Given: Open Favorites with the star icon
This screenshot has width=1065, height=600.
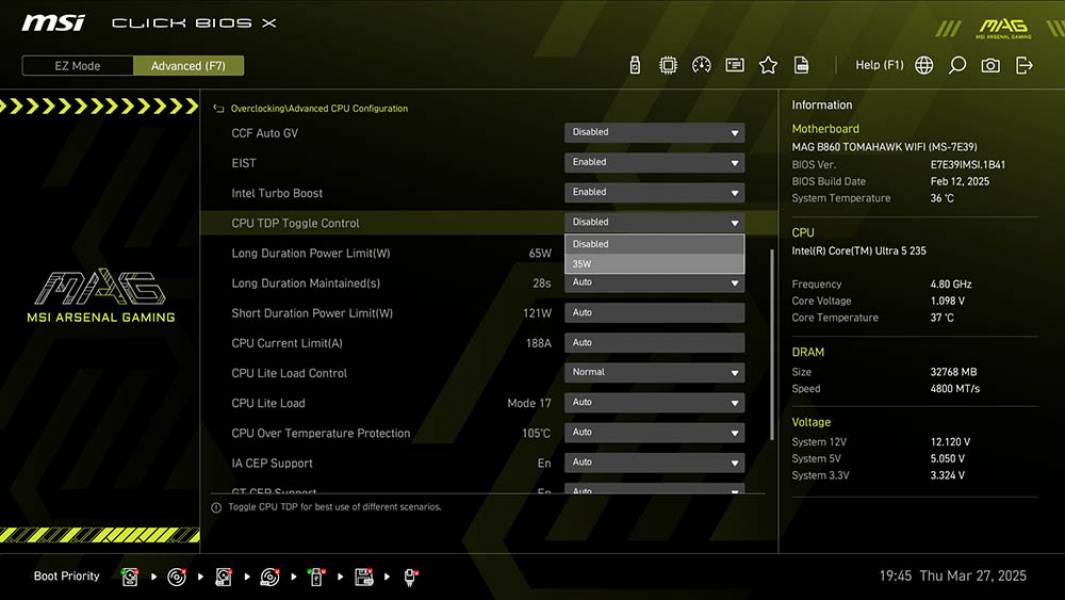Looking at the screenshot, I should (768, 65).
